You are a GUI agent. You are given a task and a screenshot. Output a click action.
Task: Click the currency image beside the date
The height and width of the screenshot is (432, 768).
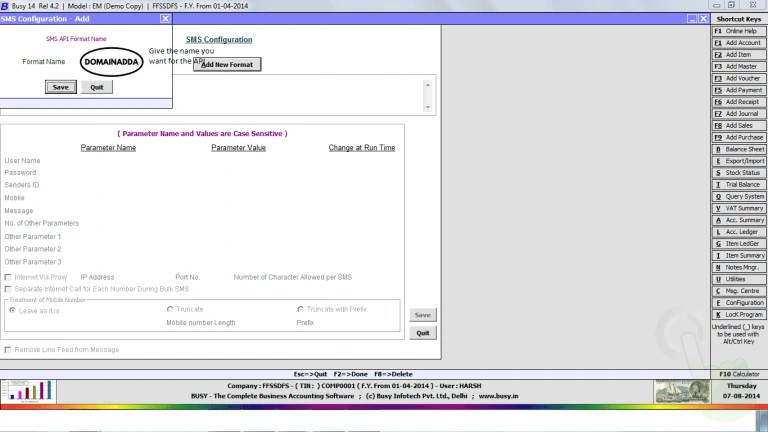pyautogui.click(x=681, y=391)
